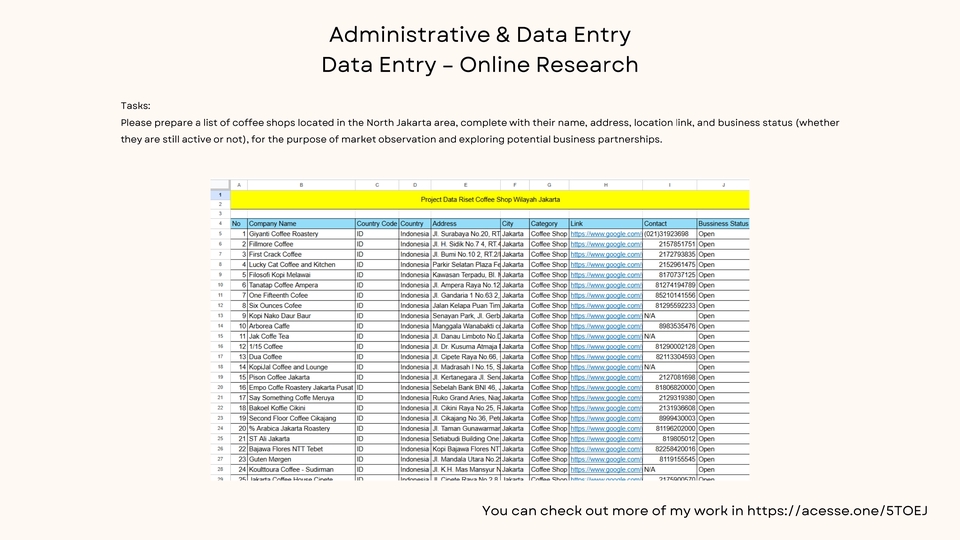Select the address cell for Tanatap Coffee Ampera
The width and height of the screenshot is (960, 540).
pos(465,285)
